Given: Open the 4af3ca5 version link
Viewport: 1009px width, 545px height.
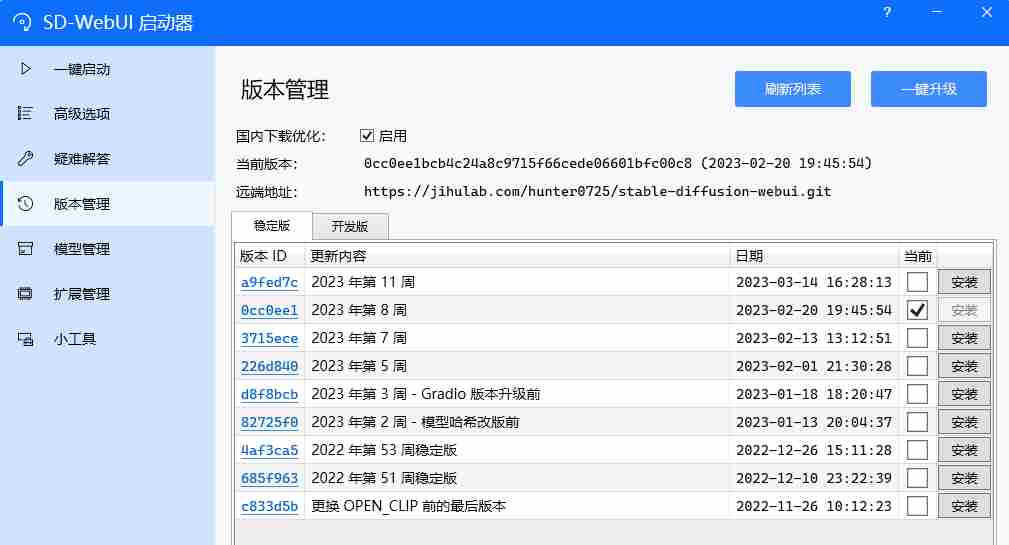Looking at the screenshot, I should [x=269, y=450].
